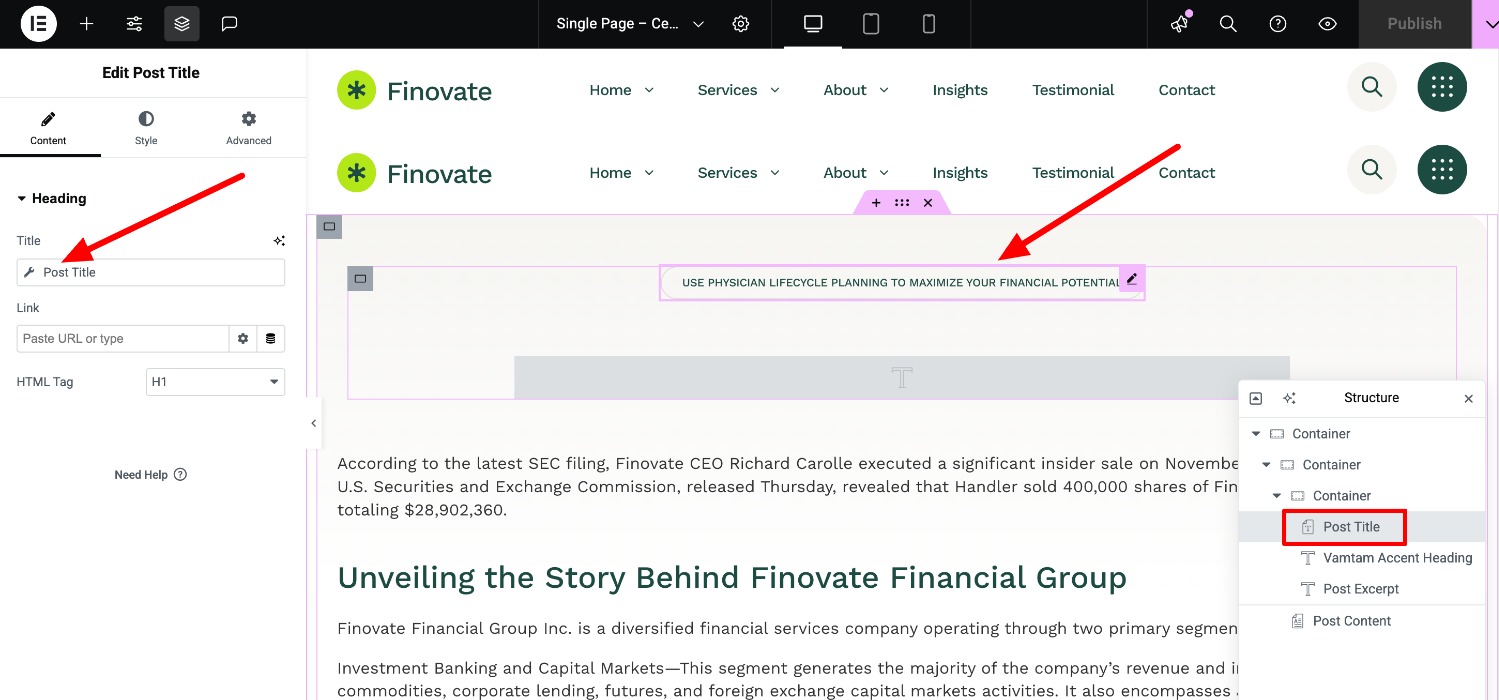This screenshot has height=700, width=1499.
Task: Click the first Finovate logo
Action: (x=414, y=91)
